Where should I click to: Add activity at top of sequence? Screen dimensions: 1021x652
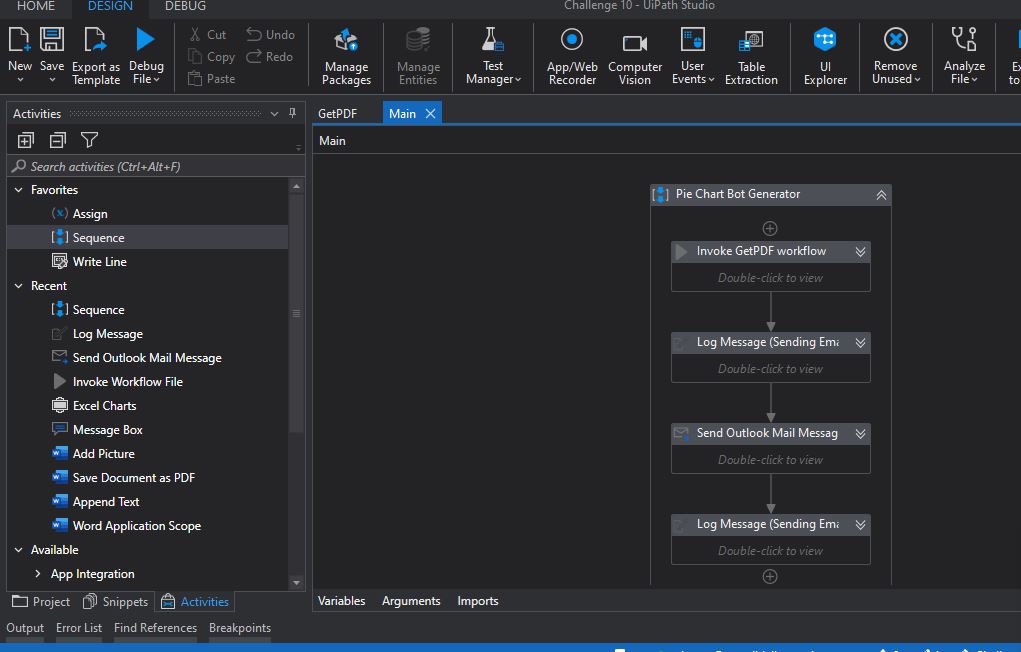(x=770, y=229)
